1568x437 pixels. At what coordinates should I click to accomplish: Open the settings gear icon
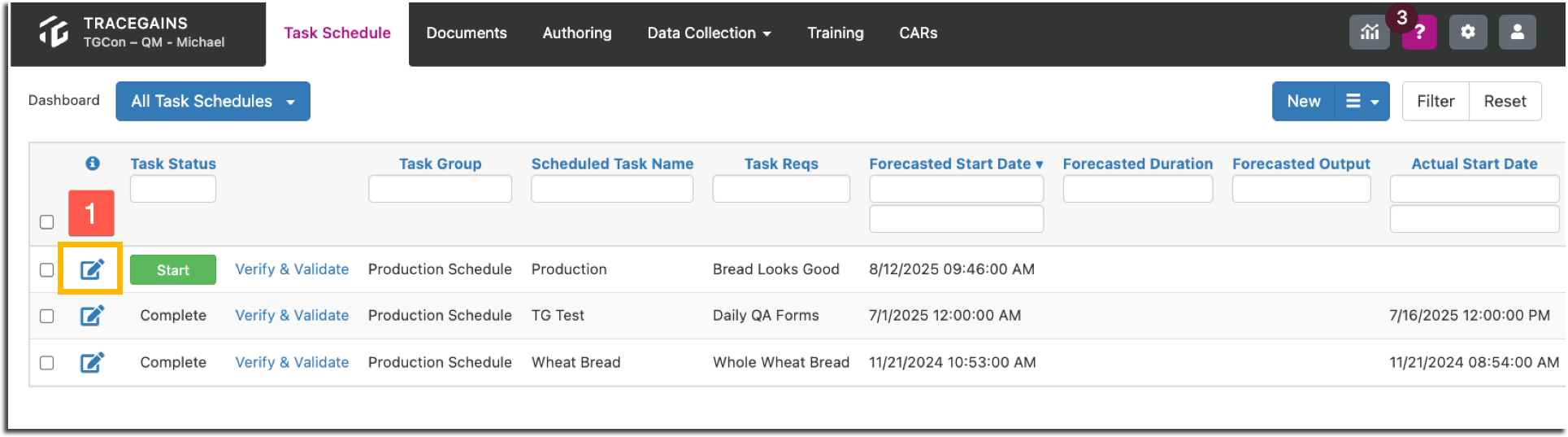pos(1467,33)
